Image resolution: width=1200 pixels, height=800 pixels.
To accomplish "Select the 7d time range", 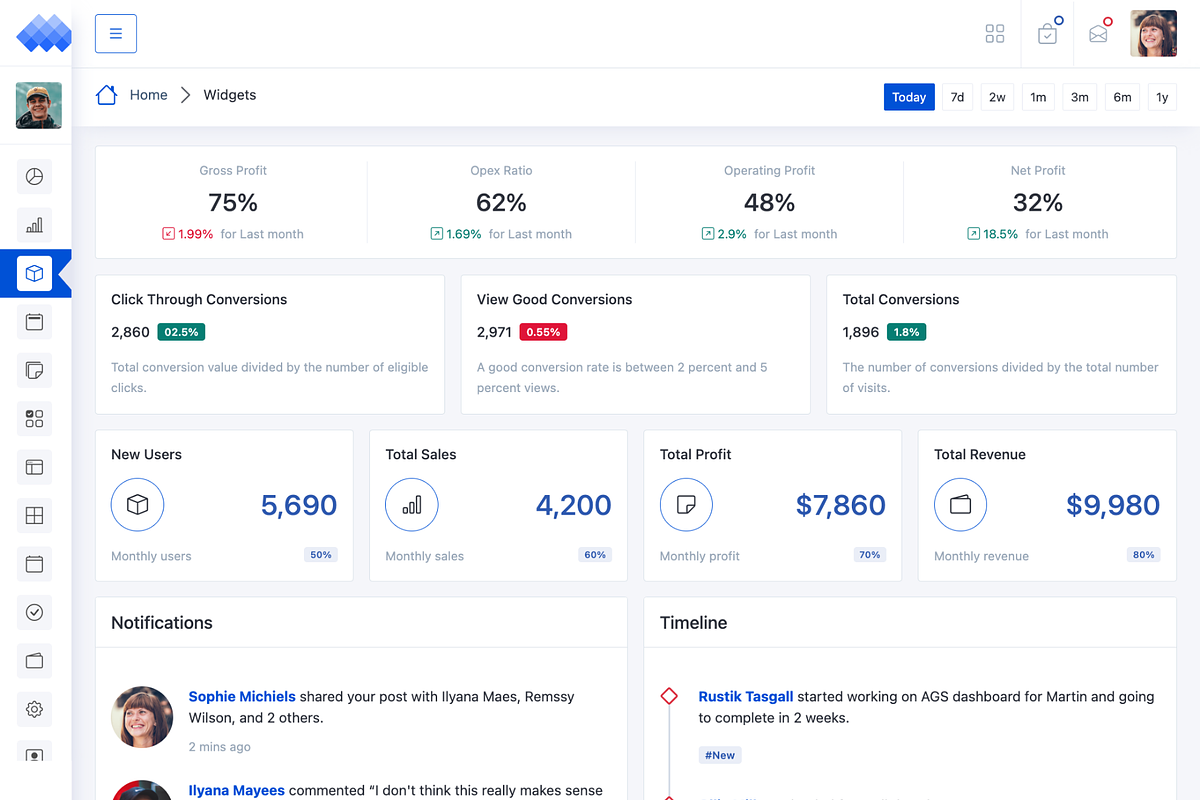I will click(x=957, y=97).
